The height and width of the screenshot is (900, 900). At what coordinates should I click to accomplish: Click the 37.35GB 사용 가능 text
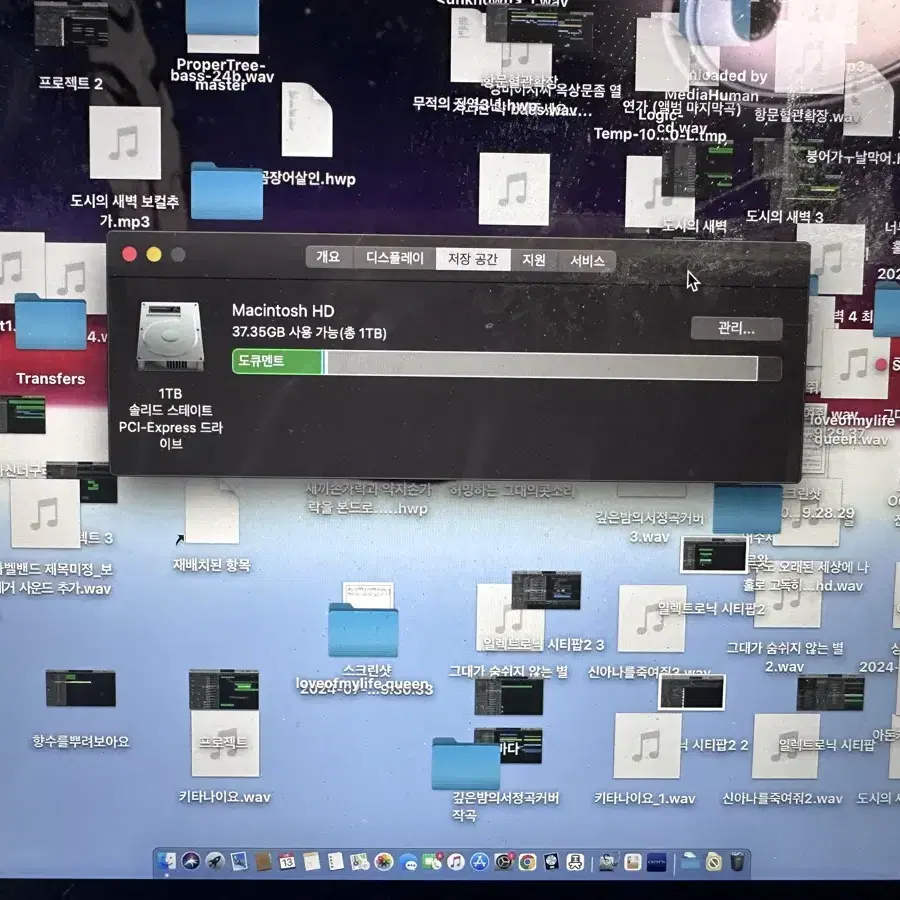pos(309,332)
